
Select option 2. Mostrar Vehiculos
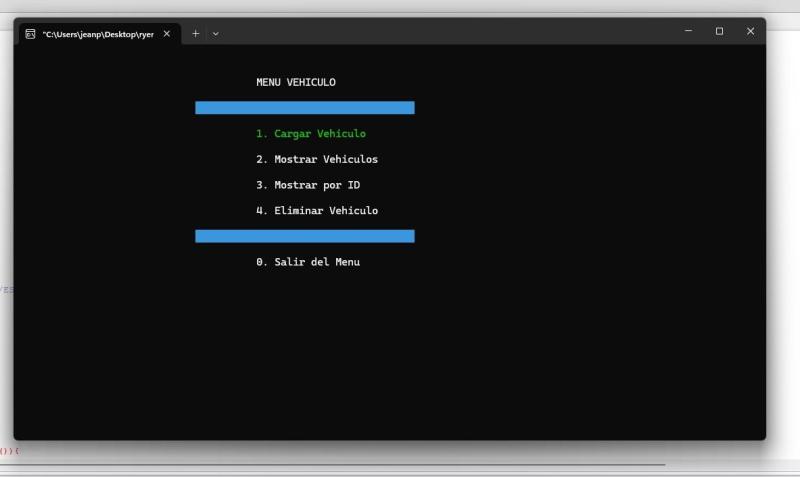click(x=317, y=159)
